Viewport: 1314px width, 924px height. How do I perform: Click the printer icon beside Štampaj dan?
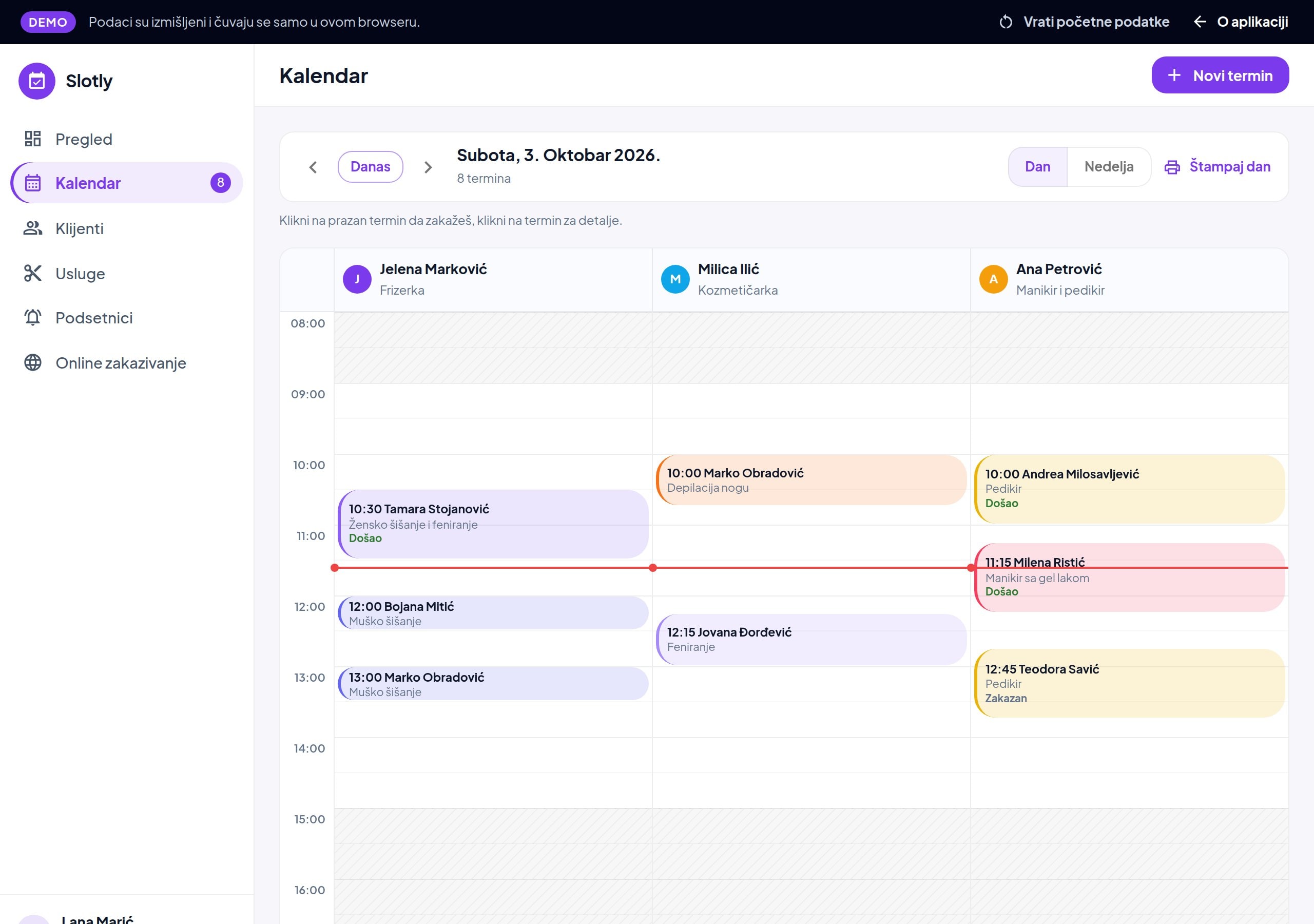[1172, 167]
